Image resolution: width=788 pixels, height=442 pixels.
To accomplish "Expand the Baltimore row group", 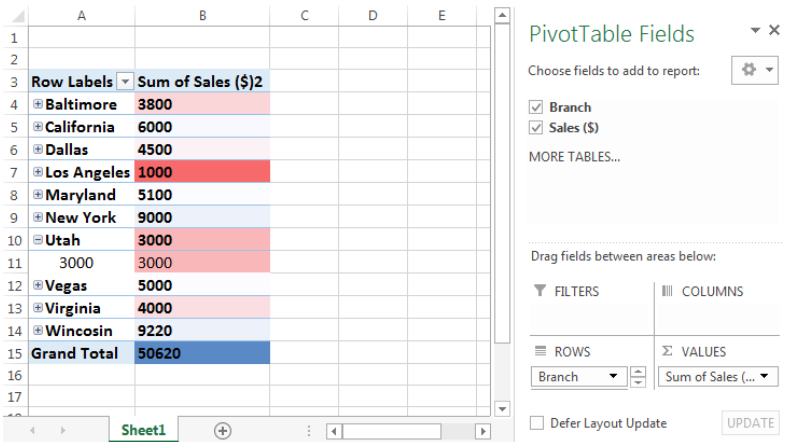I will tap(38, 103).
